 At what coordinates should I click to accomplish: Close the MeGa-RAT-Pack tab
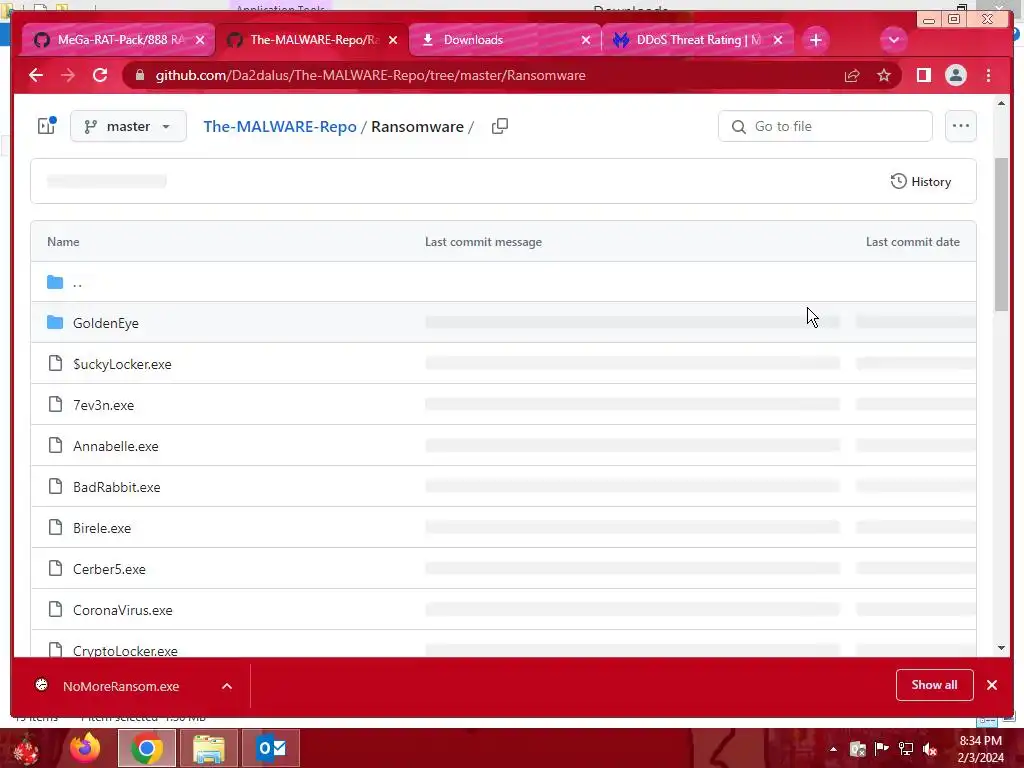tap(200, 40)
